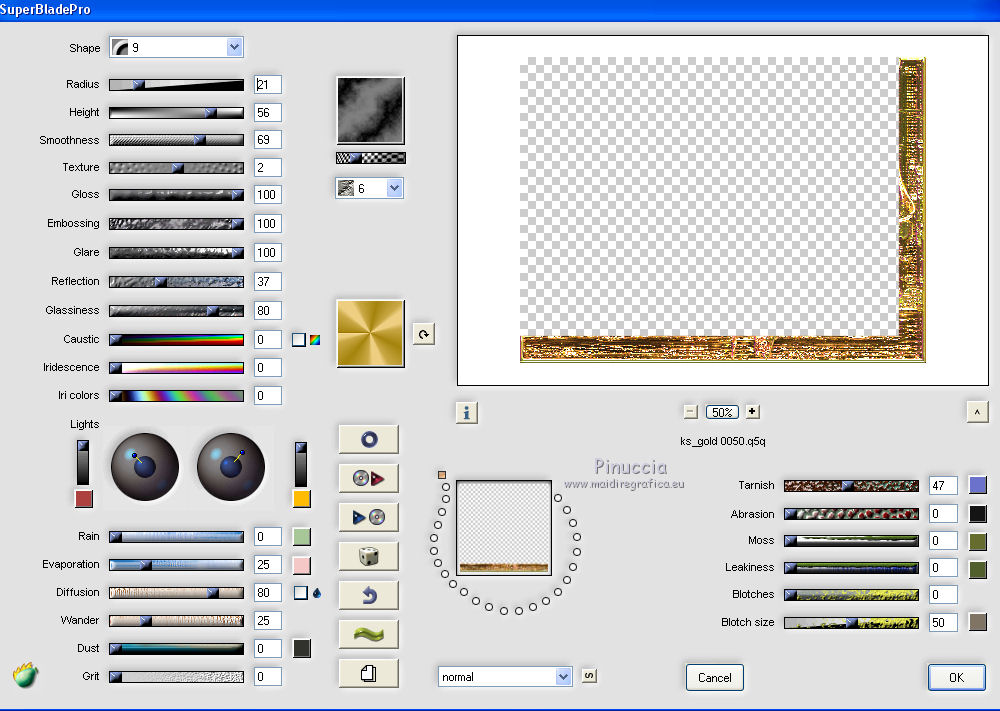Click the rotate environment map icon
This screenshot has width=1000, height=711.
(x=423, y=334)
